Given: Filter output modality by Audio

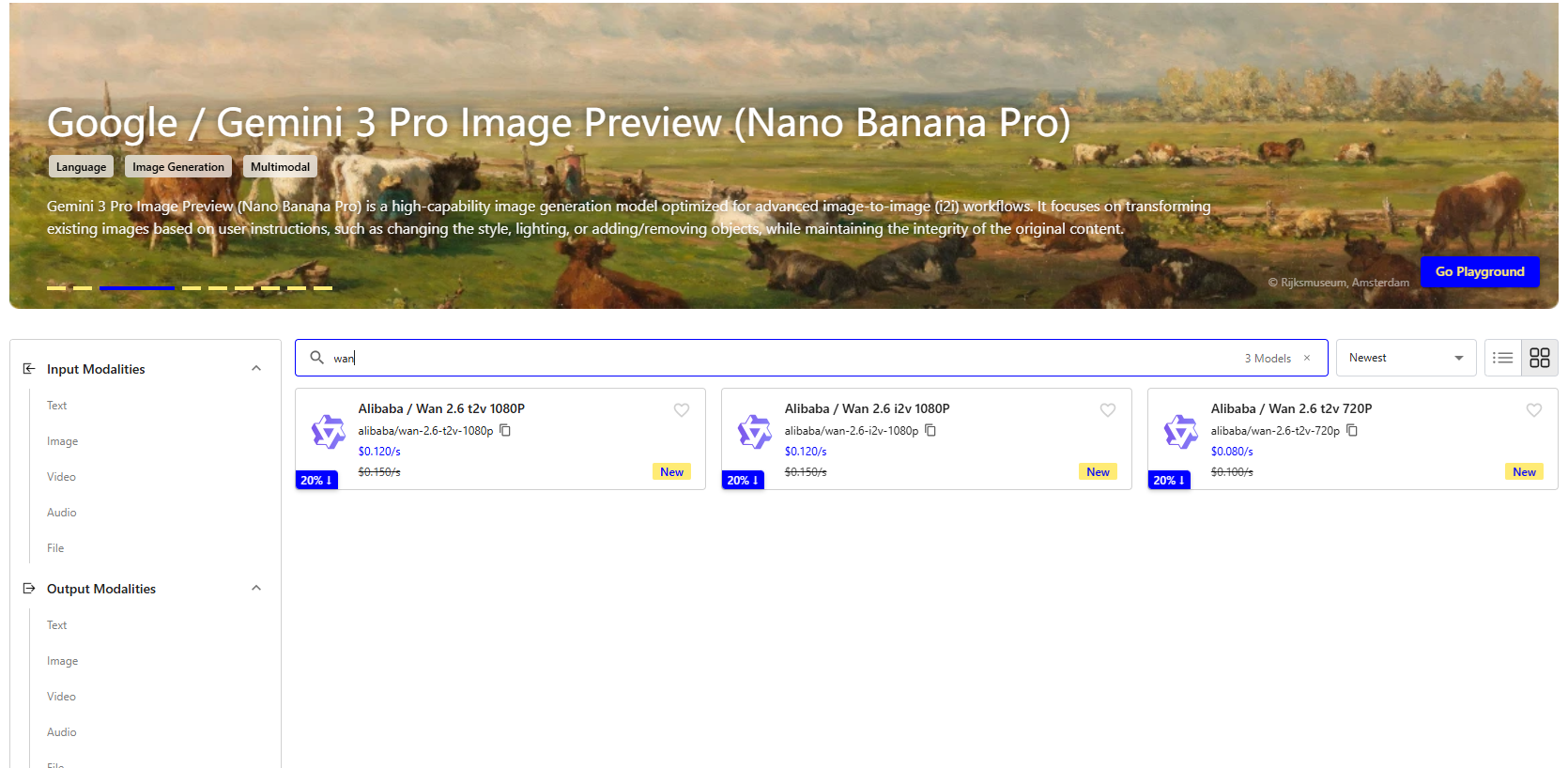Looking at the screenshot, I should [x=62, y=732].
